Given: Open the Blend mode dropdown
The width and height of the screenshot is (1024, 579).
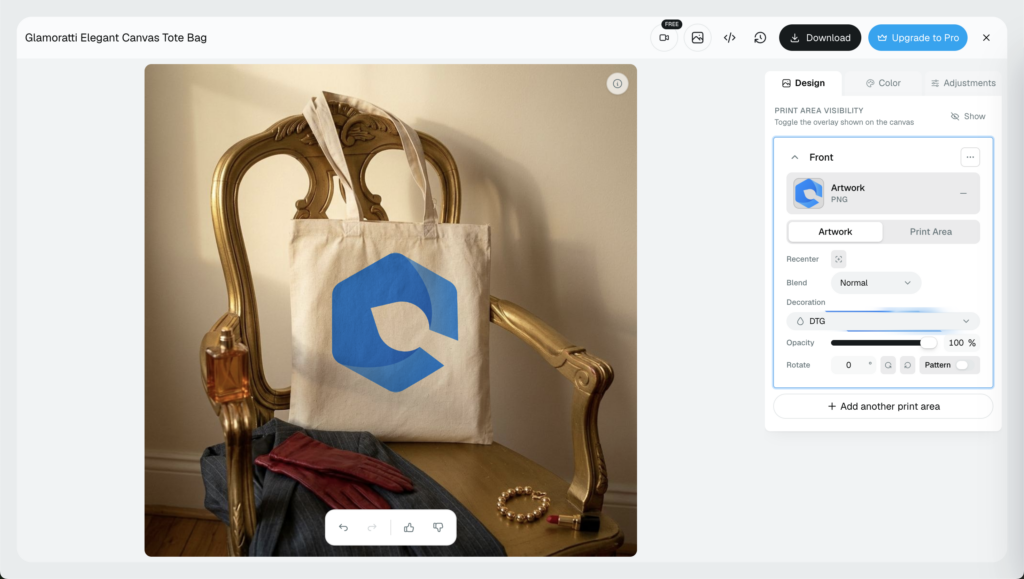Looking at the screenshot, I should (x=876, y=283).
